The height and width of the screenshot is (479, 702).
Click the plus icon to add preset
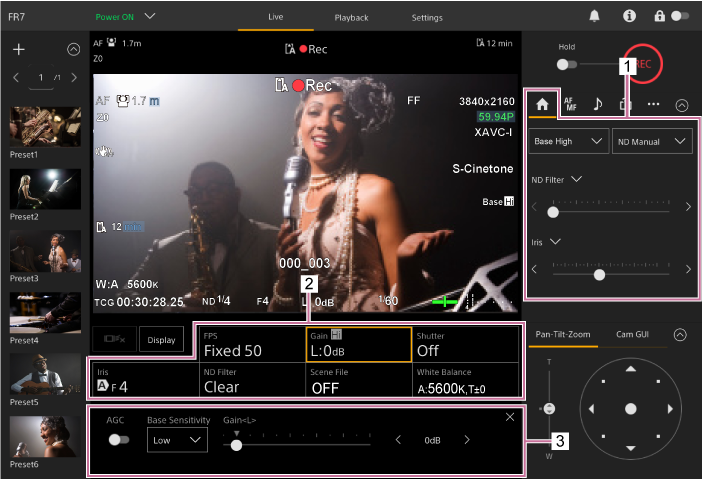[x=18, y=49]
